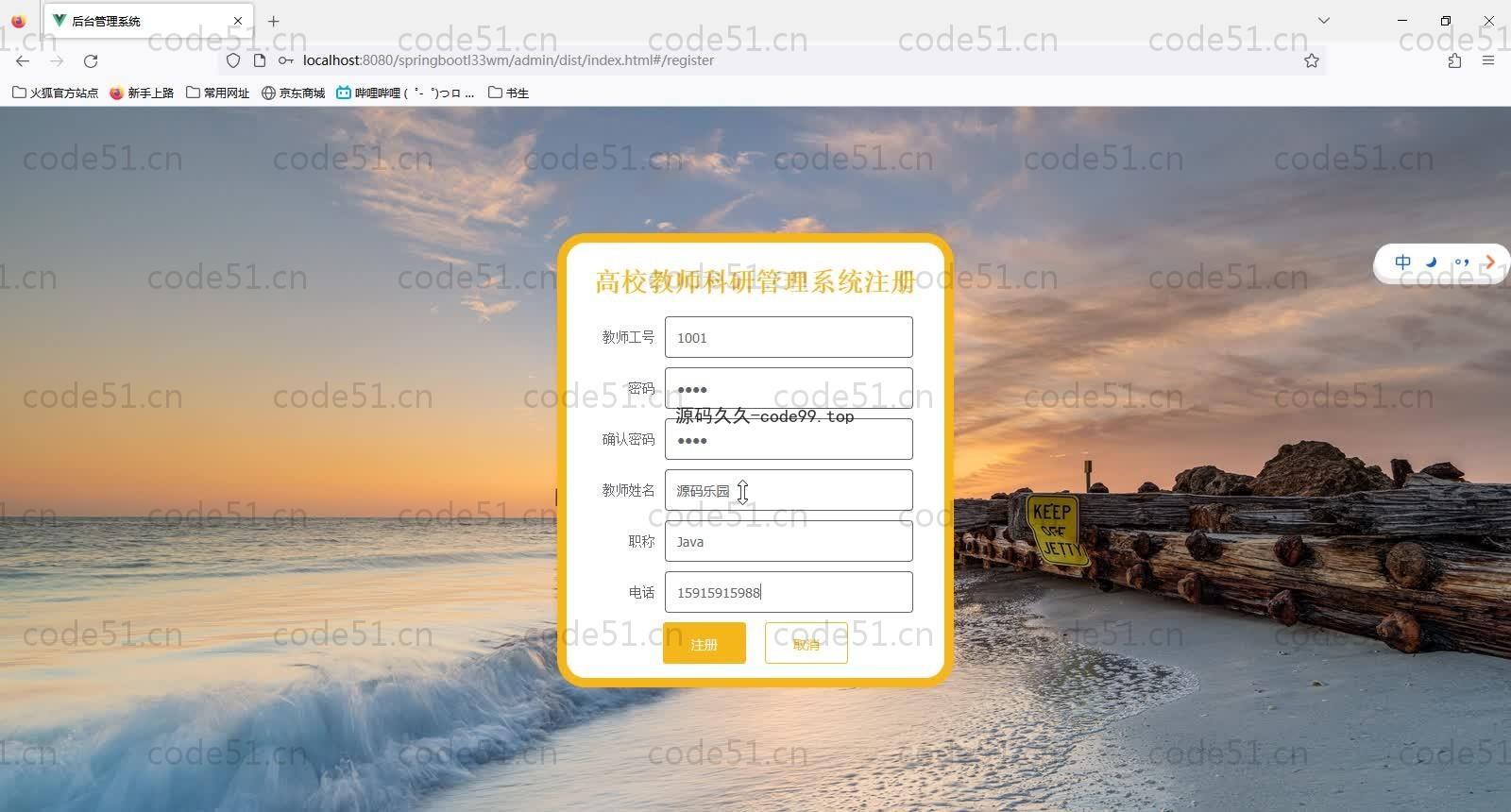Open the 京东商城 bookmark
The image size is (1511, 812).
[293, 93]
